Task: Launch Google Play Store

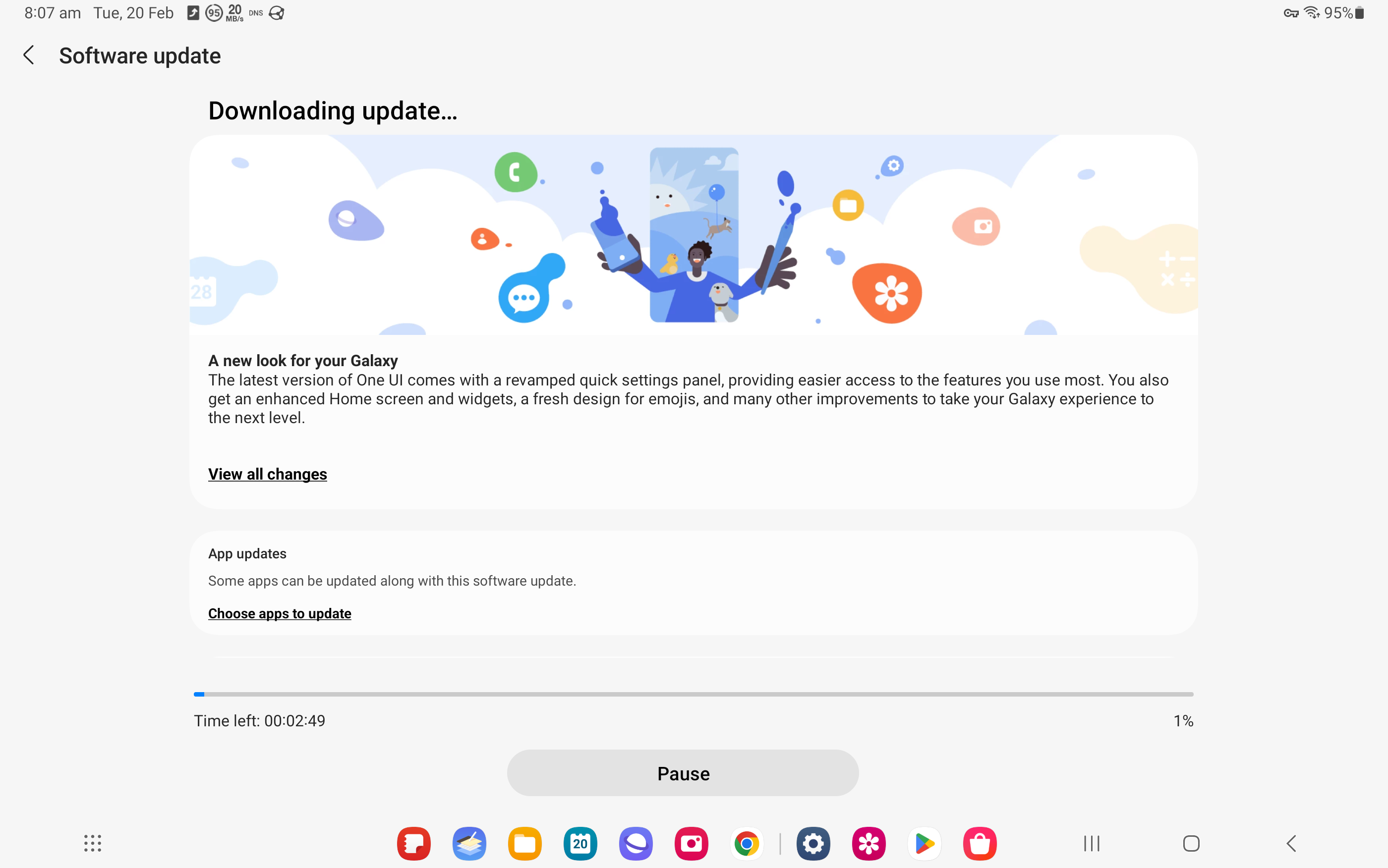Action: [924, 843]
